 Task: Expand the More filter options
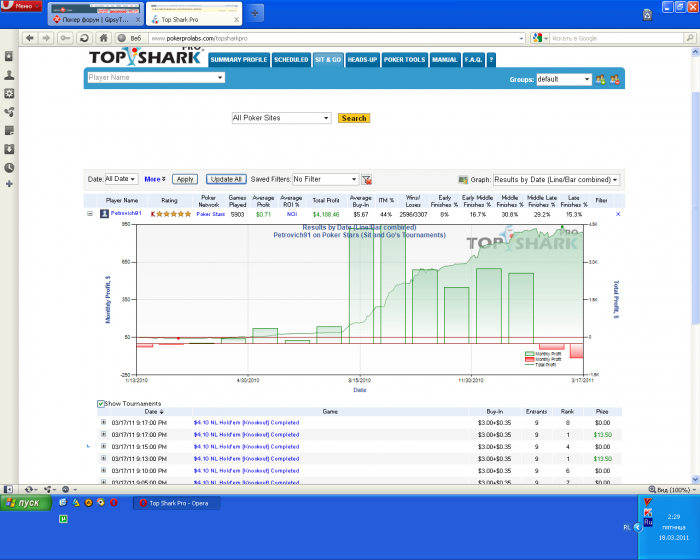click(154, 179)
